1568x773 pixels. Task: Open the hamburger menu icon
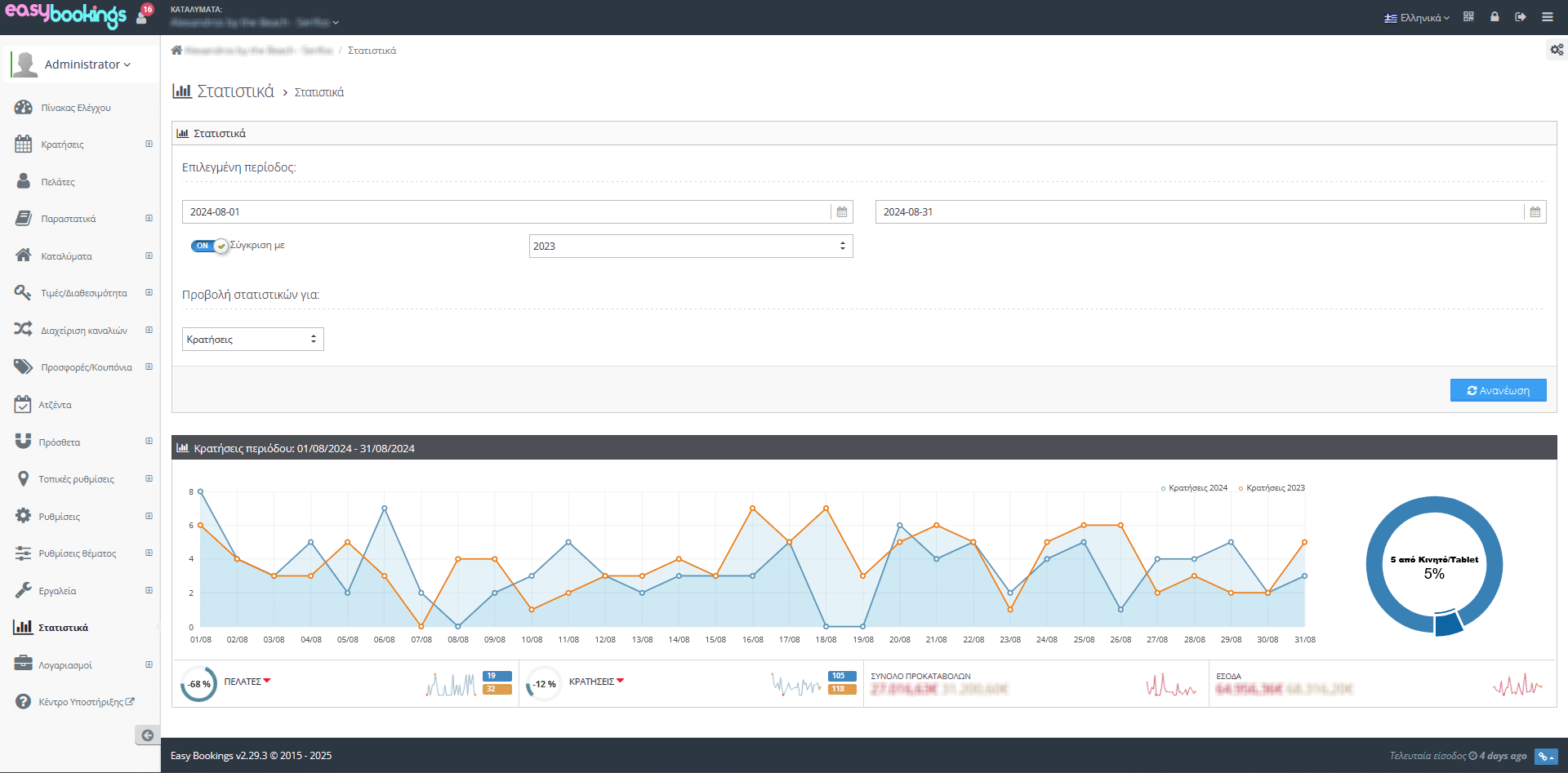pos(1548,16)
